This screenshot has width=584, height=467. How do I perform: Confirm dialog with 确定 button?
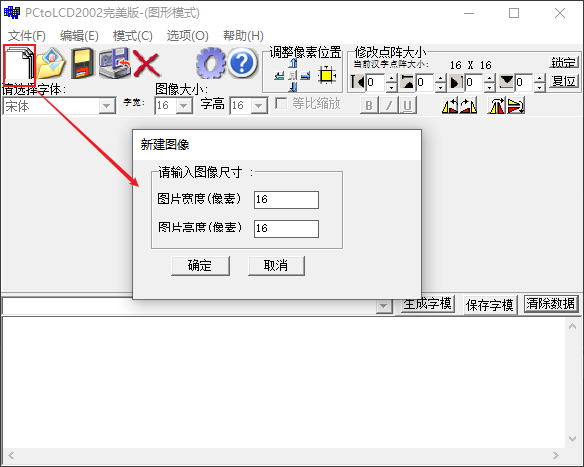tap(200, 266)
